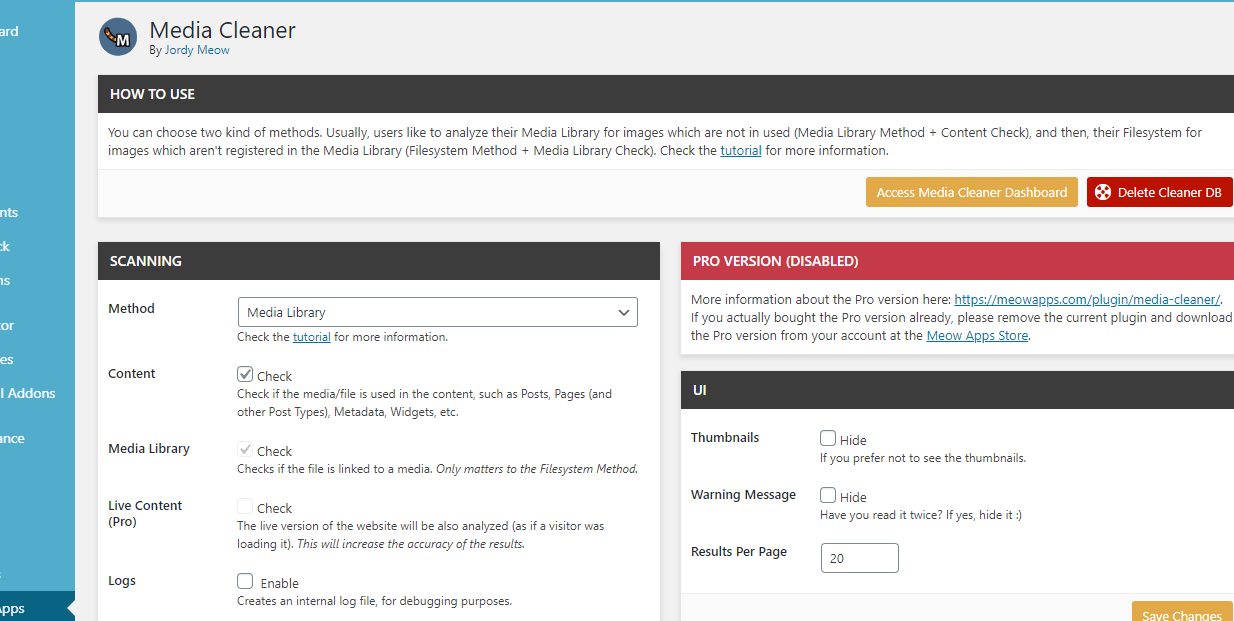
Task: Click the HOW TO USE header
Action: click(x=666, y=94)
